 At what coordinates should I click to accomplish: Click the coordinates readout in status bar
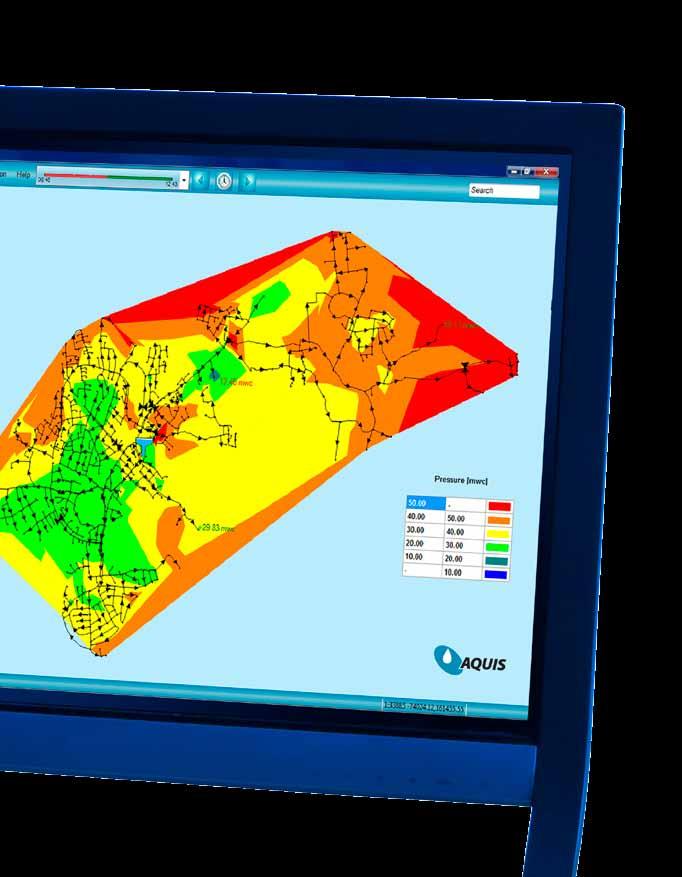tap(424, 707)
